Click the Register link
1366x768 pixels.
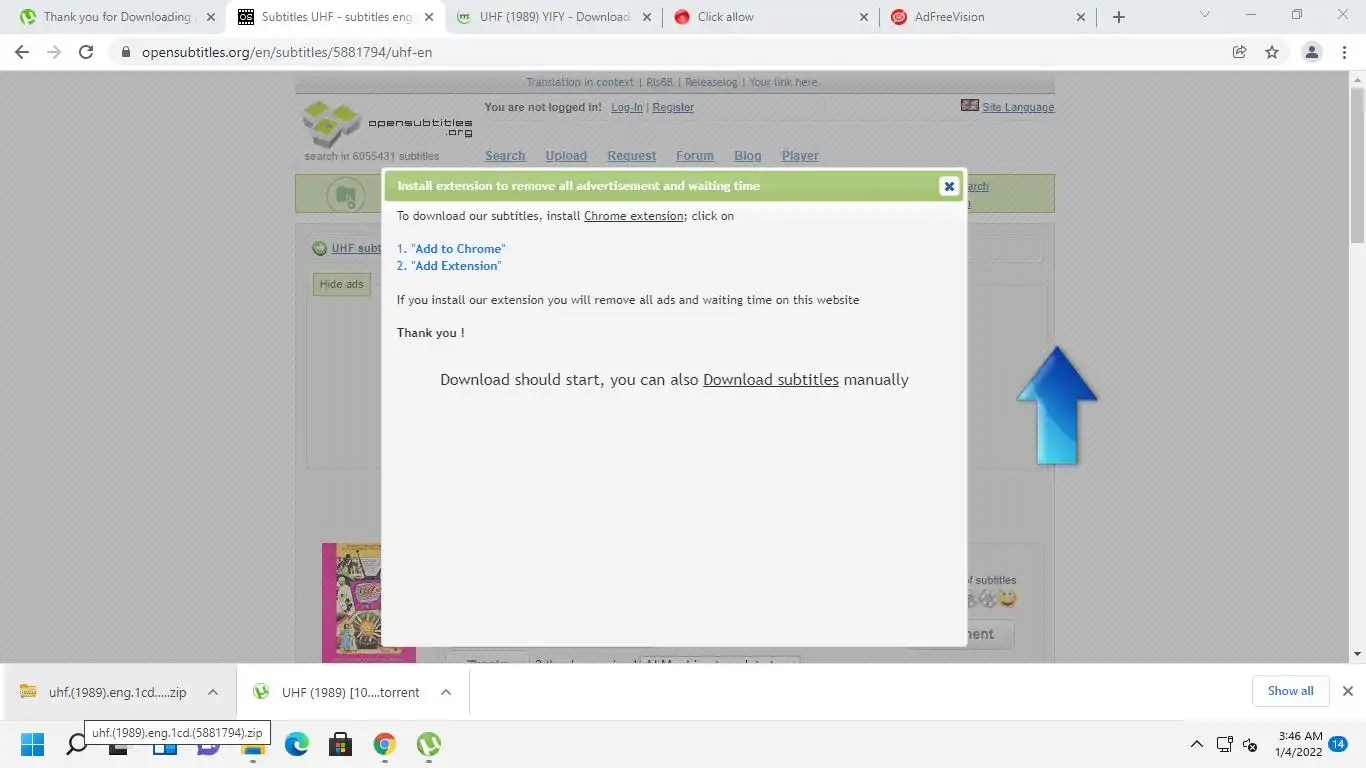click(673, 108)
